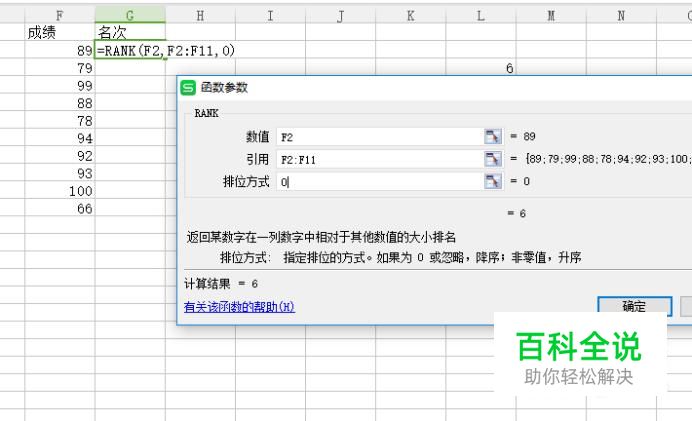Screen dimensions: 692x421
Task: Click score cell containing 94
Action: 60,138
